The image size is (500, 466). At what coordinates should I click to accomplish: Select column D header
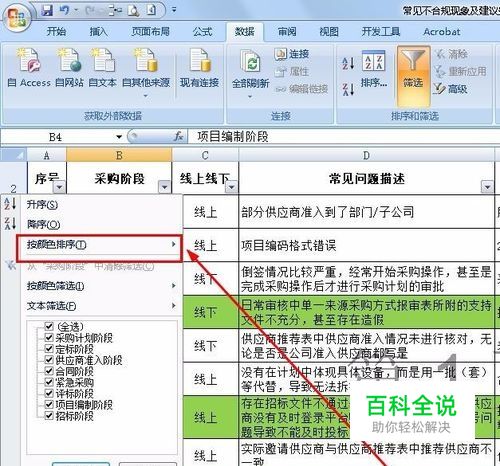point(367,155)
